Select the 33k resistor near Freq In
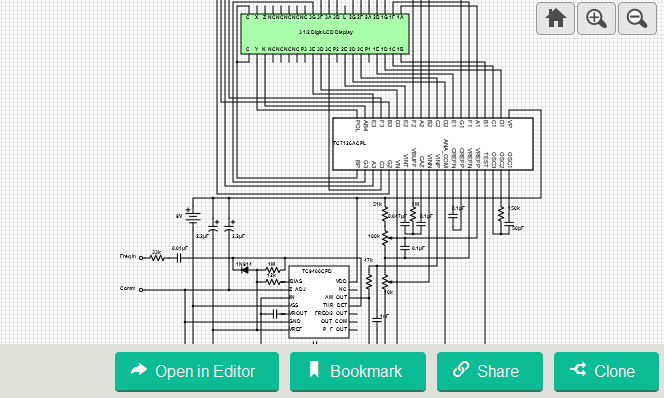664x398 pixels. (157, 257)
